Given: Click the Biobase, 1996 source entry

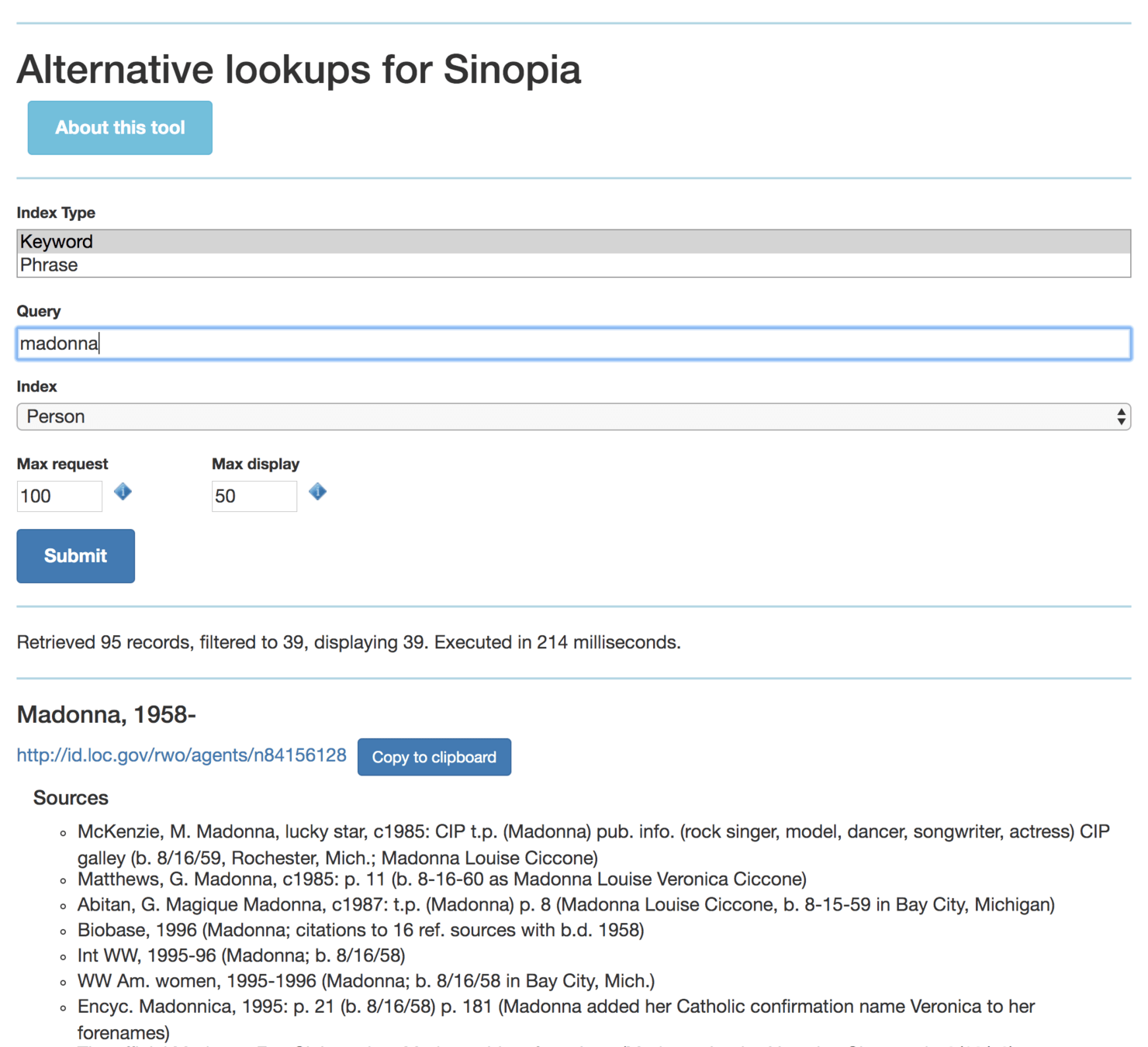Looking at the screenshot, I should (x=361, y=930).
